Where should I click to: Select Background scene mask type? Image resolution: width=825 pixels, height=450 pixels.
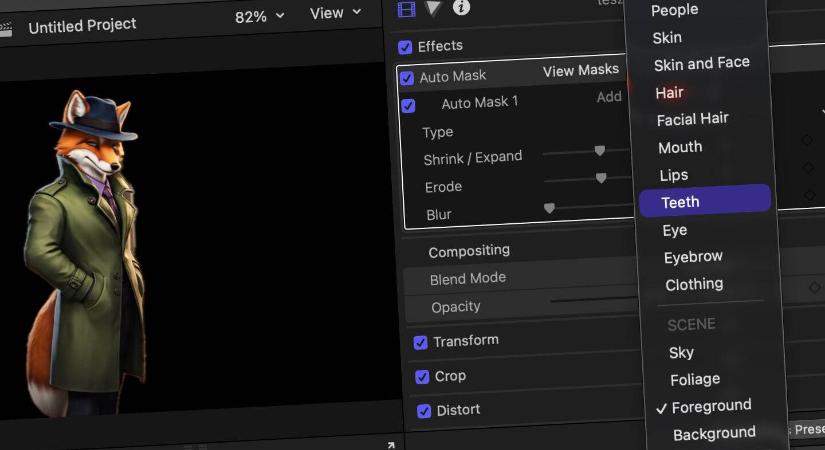coord(714,434)
